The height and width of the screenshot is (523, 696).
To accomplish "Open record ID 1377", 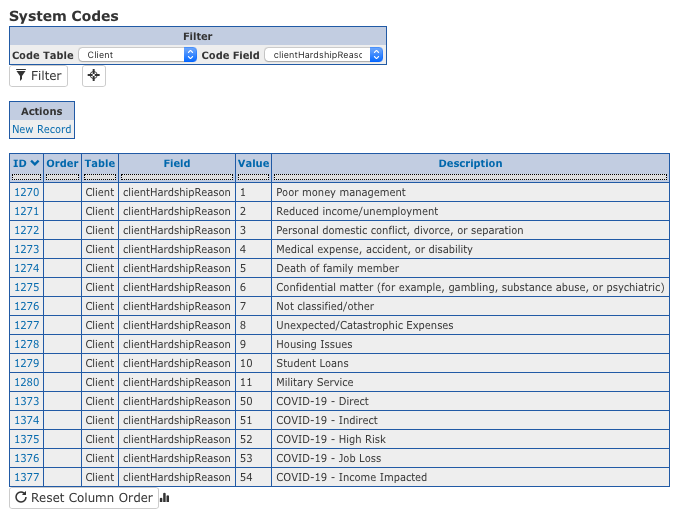I will (27, 477).
